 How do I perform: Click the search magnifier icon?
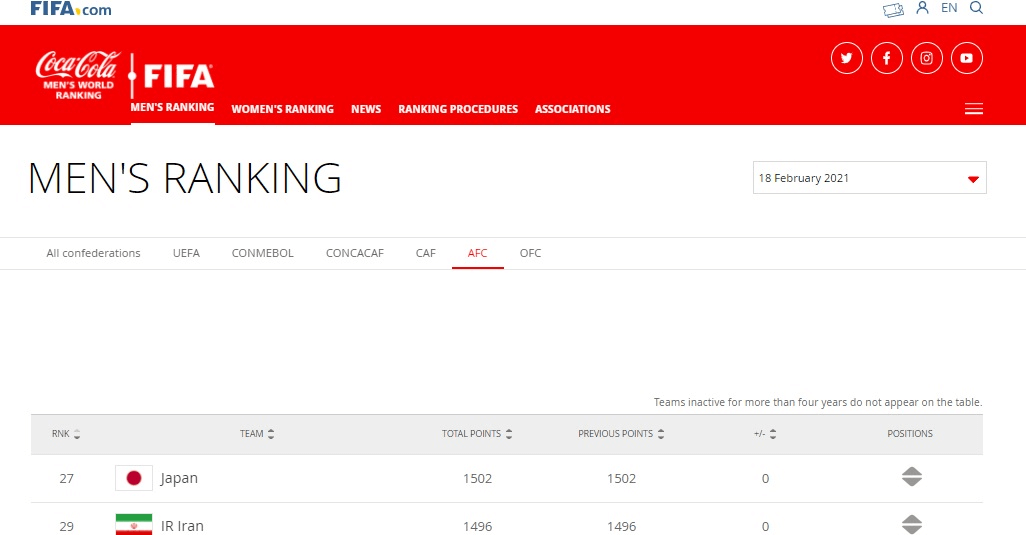977,8
